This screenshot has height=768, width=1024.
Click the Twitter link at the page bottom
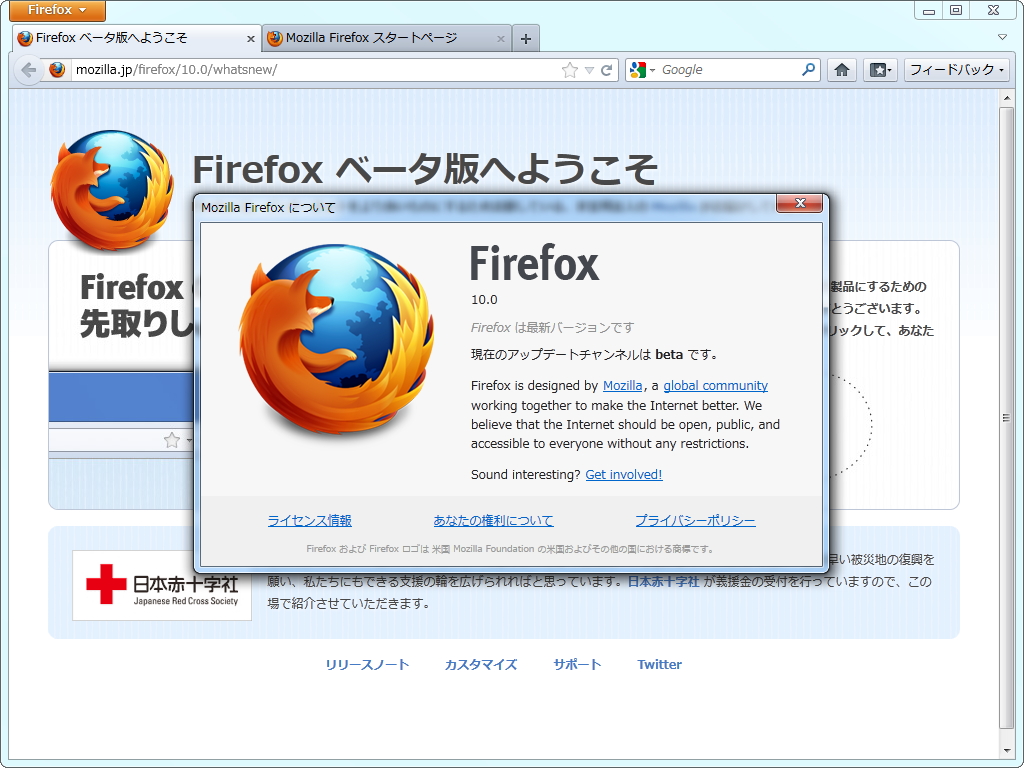point(659,663)
